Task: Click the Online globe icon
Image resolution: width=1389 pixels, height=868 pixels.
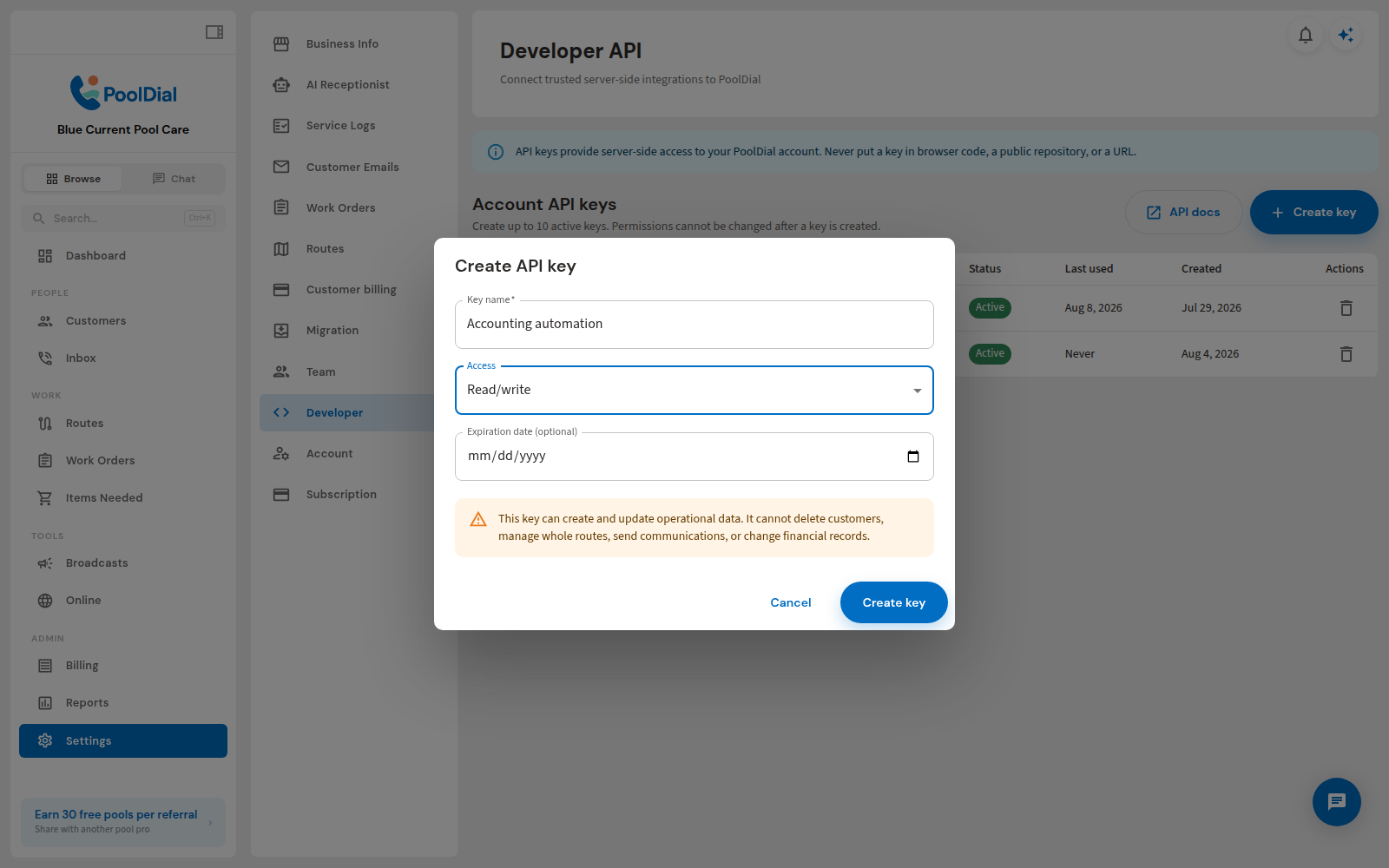Action: (x=45, y=601)
